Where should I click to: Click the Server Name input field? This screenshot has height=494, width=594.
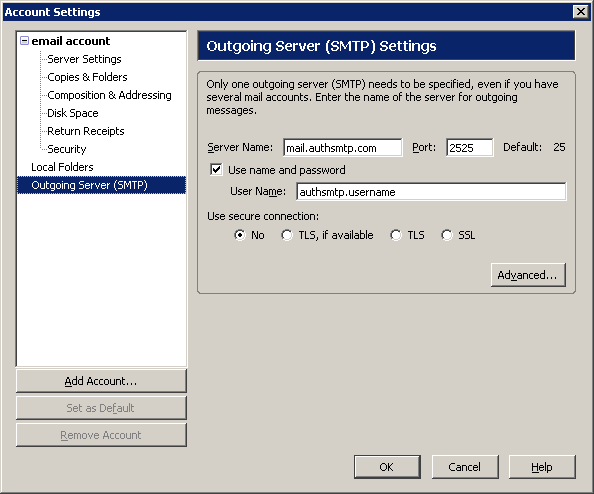point(342,147)
